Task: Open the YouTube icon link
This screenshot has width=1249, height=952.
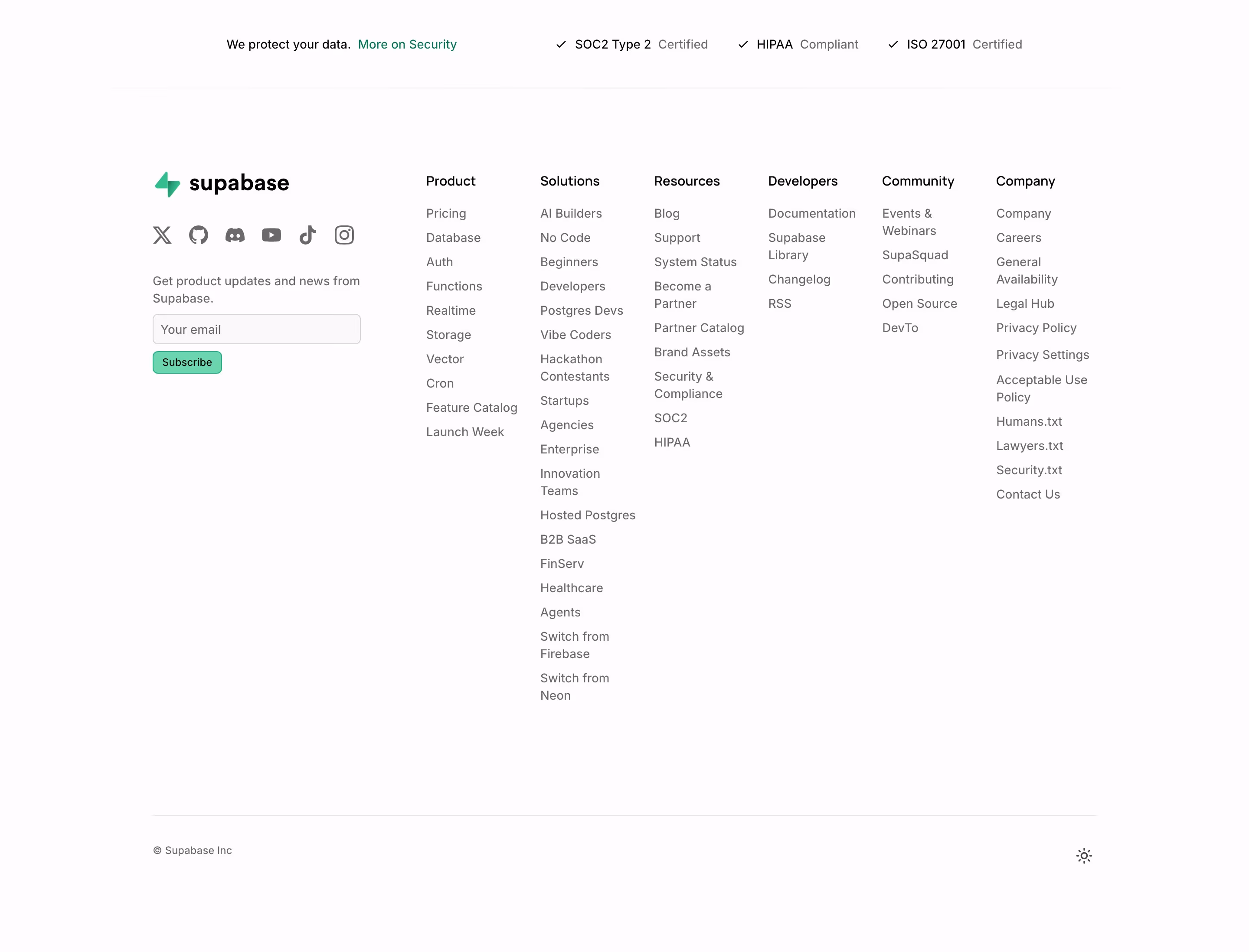Action: (x=271, y=235)
